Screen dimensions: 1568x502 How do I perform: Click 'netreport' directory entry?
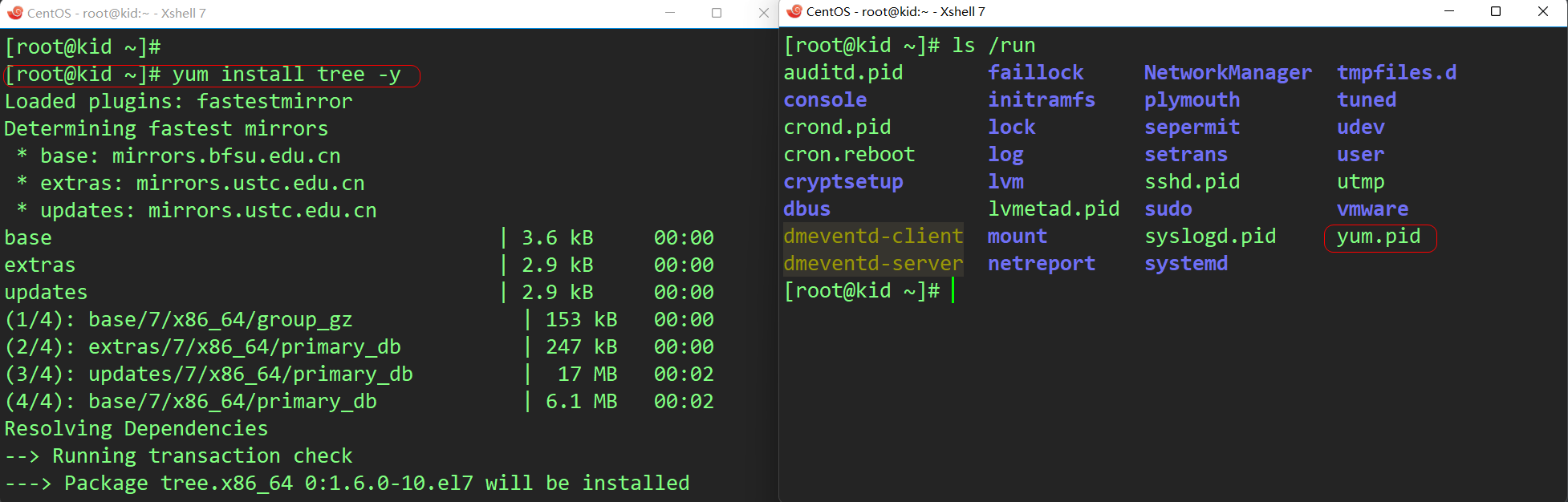[x=1042, y=264]
